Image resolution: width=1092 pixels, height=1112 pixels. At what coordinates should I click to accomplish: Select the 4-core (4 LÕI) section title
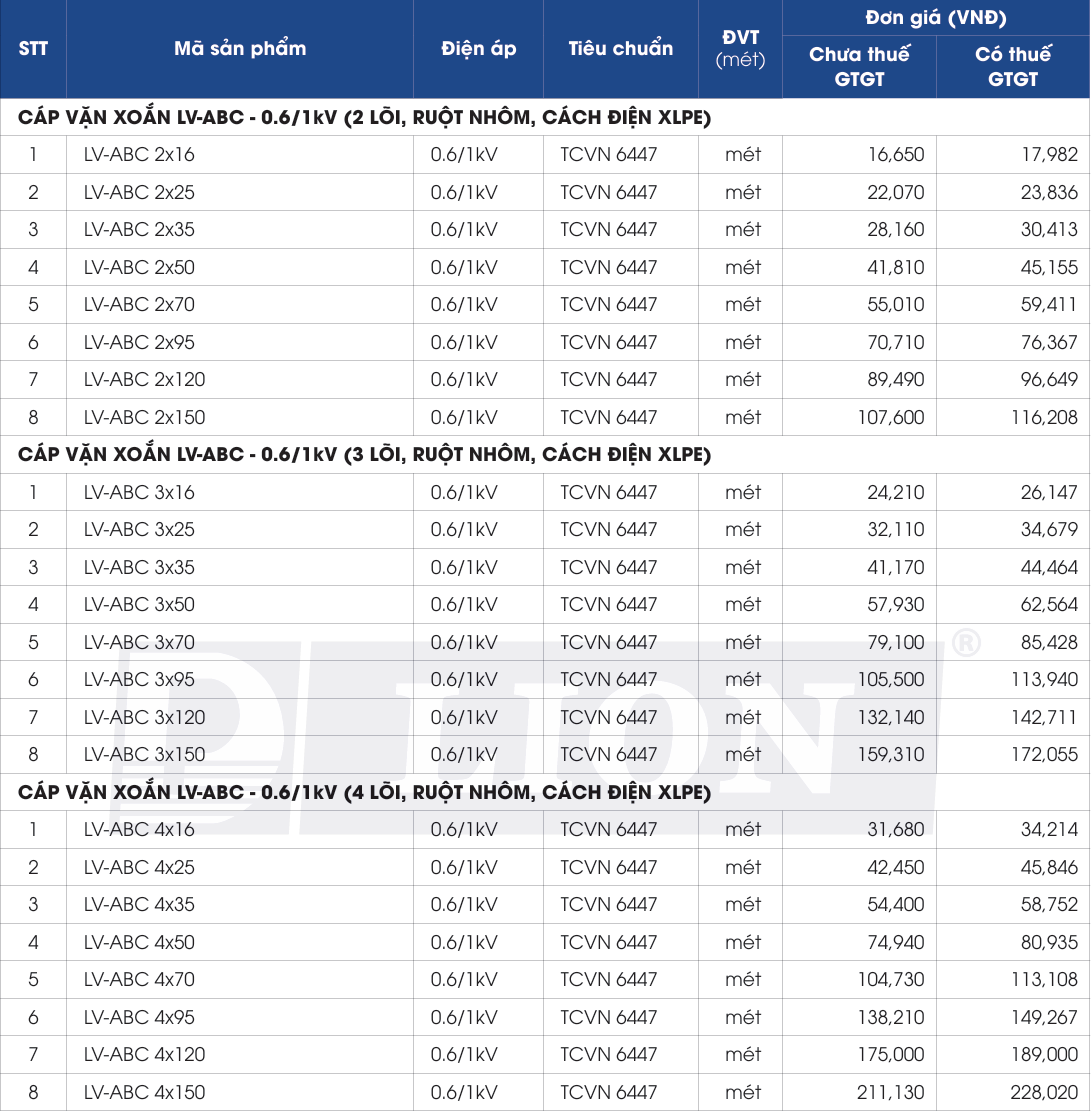click(364, 793)
